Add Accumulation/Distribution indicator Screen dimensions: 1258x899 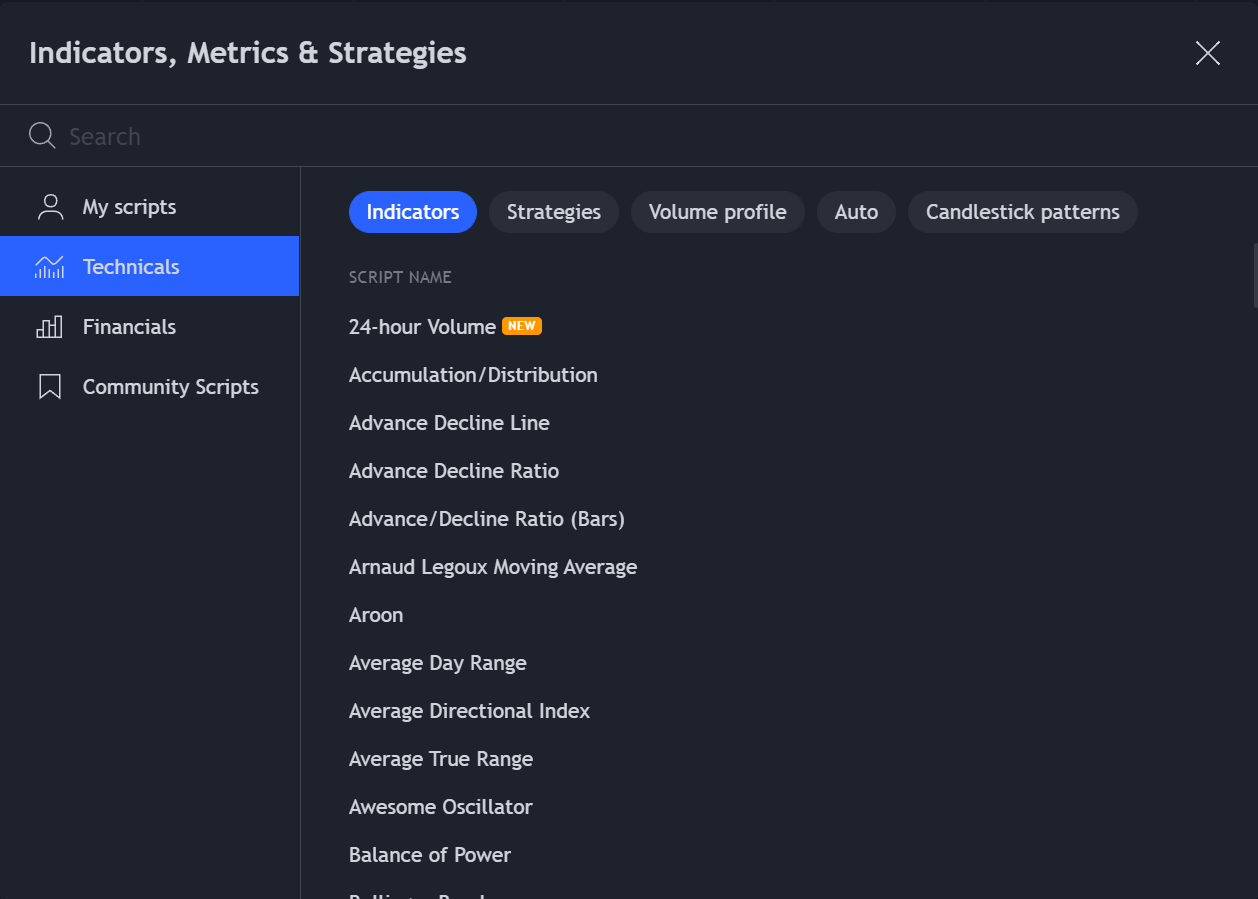pos(473,375)
